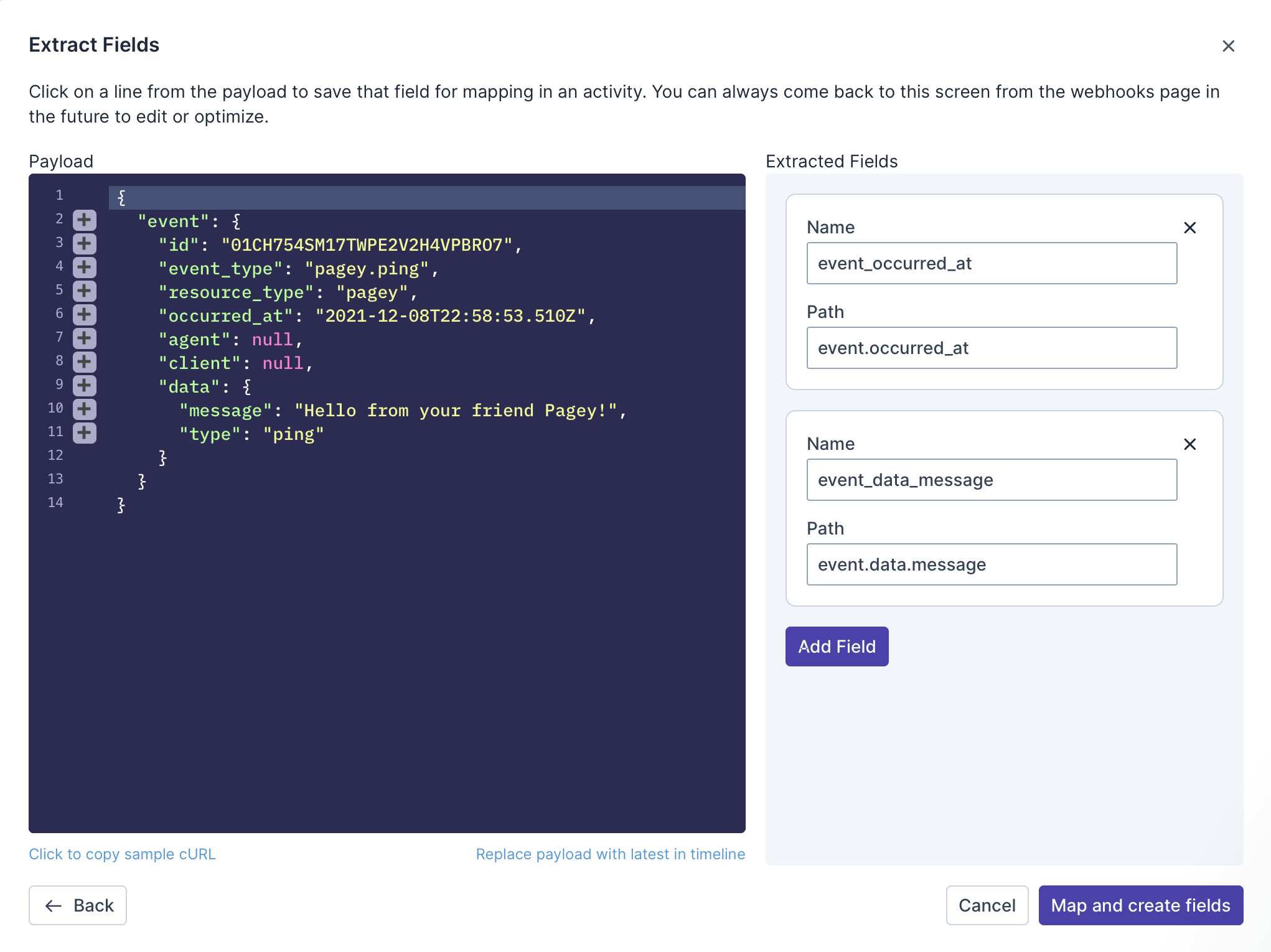
Task: Add the "agent" null field
Action: [x=84, y=338]
